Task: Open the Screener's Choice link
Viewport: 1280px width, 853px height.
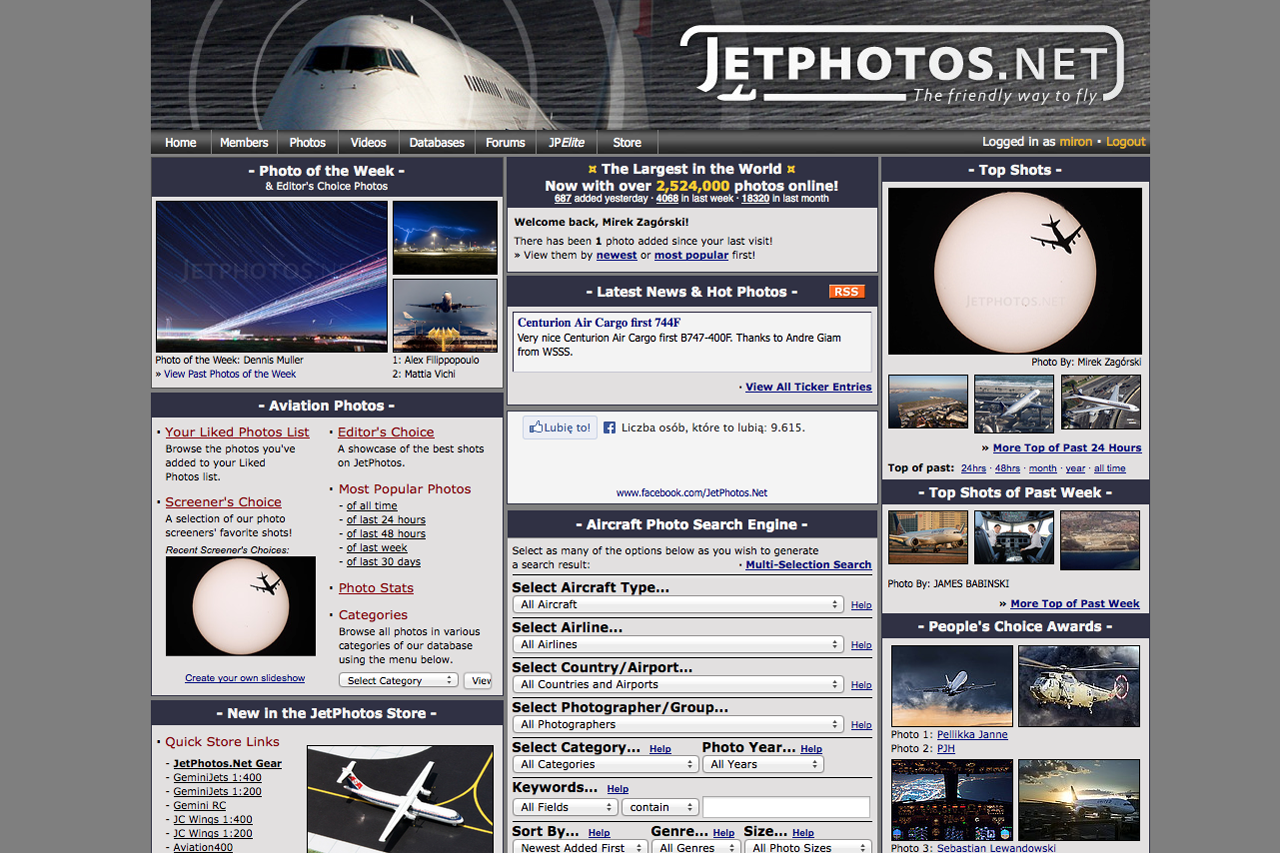Action: pos(223,502)
